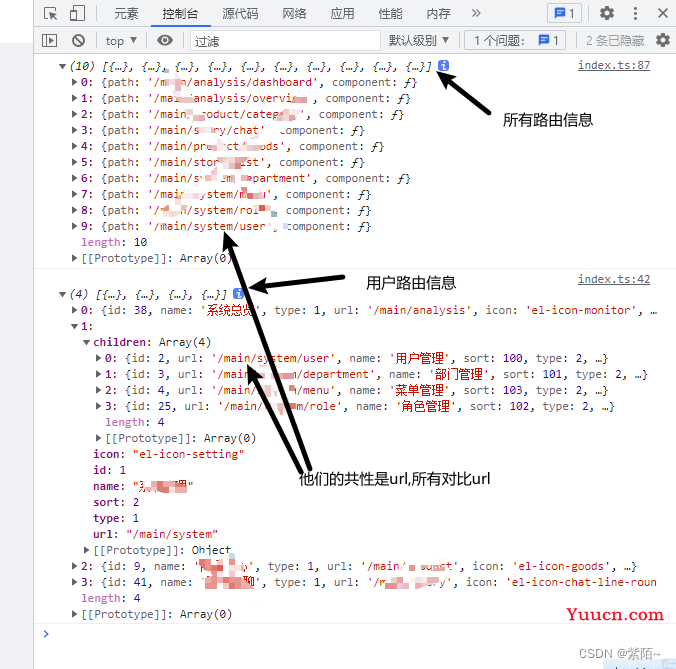The image size is (676, 669).
Task: Switch to the 控制台 tab
Action: 180,13
